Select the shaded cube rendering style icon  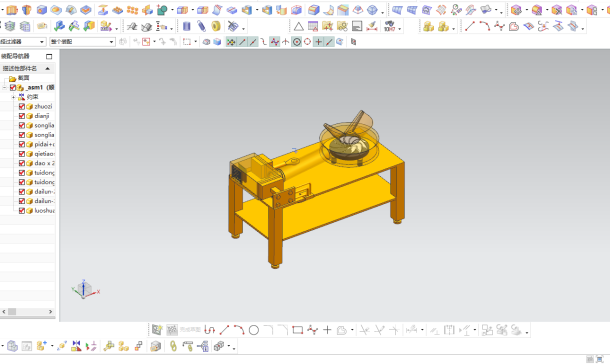(217, 42)
